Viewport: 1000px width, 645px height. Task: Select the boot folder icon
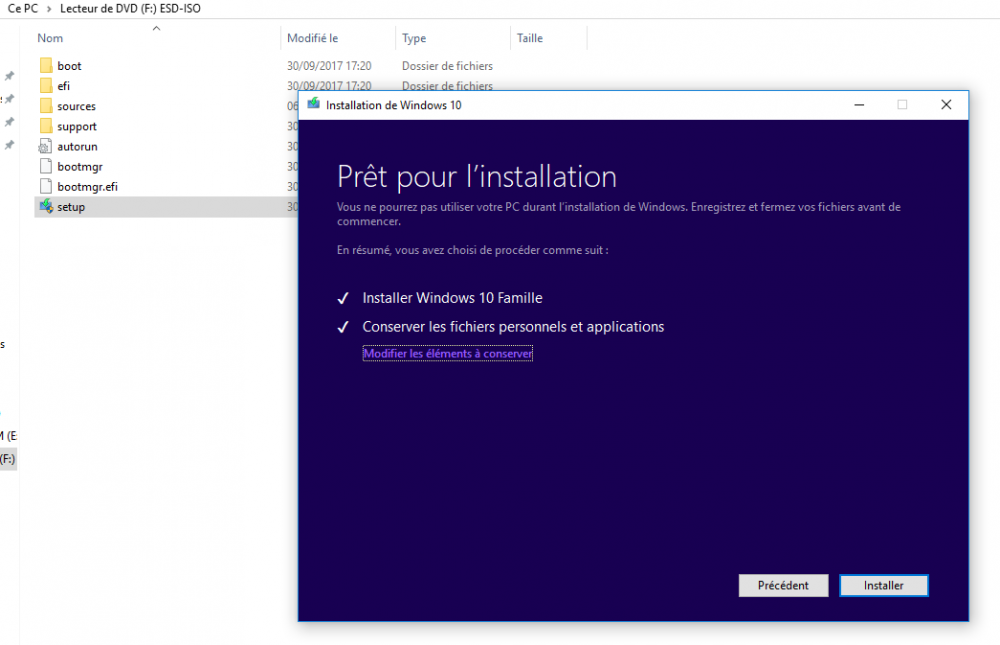click(45, 66)
